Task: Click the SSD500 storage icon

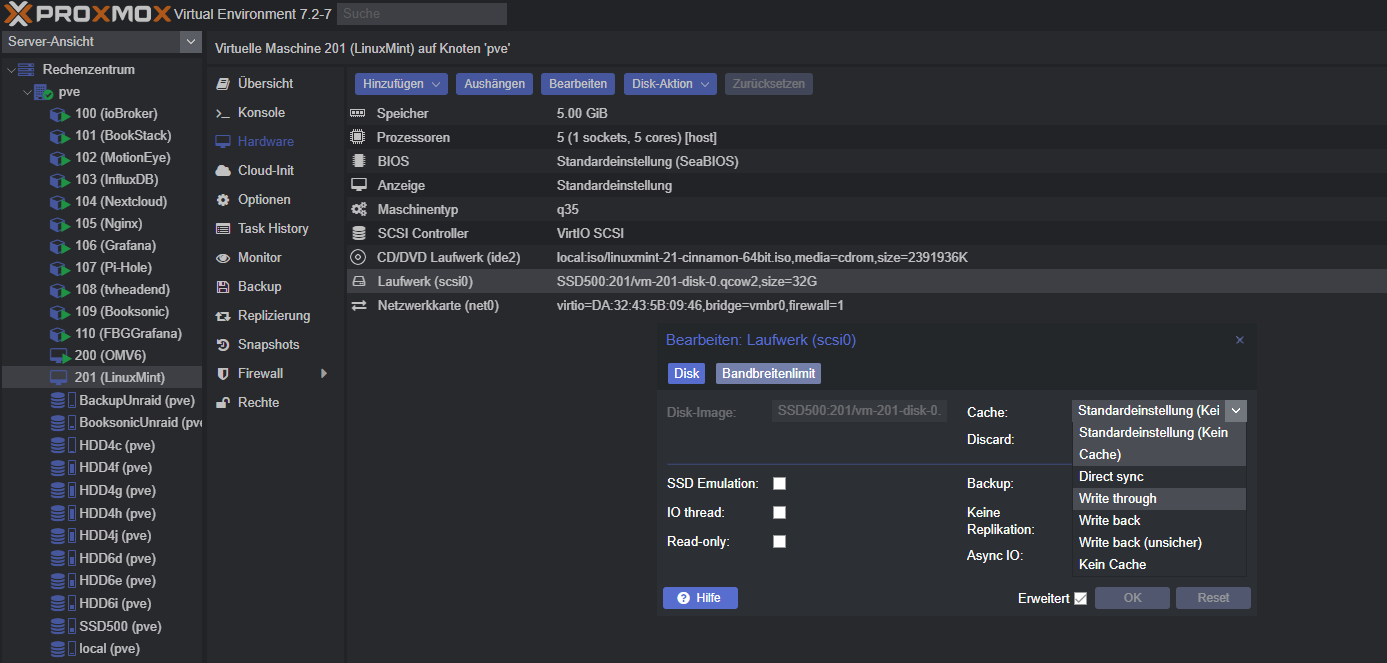Action: pyautogui.click(x=63, y=626)
